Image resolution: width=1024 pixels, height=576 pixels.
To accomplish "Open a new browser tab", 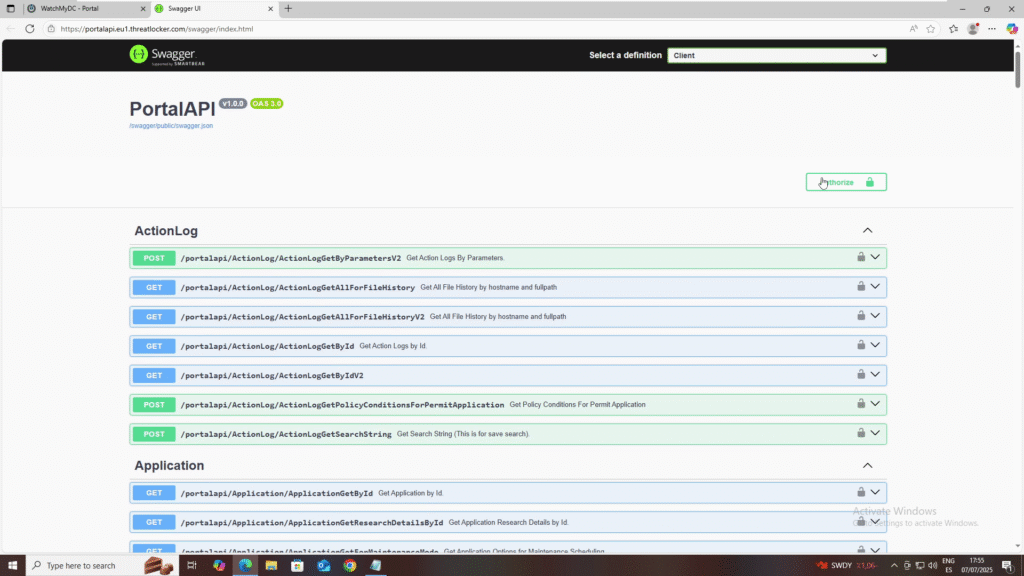I will (288, 8).
